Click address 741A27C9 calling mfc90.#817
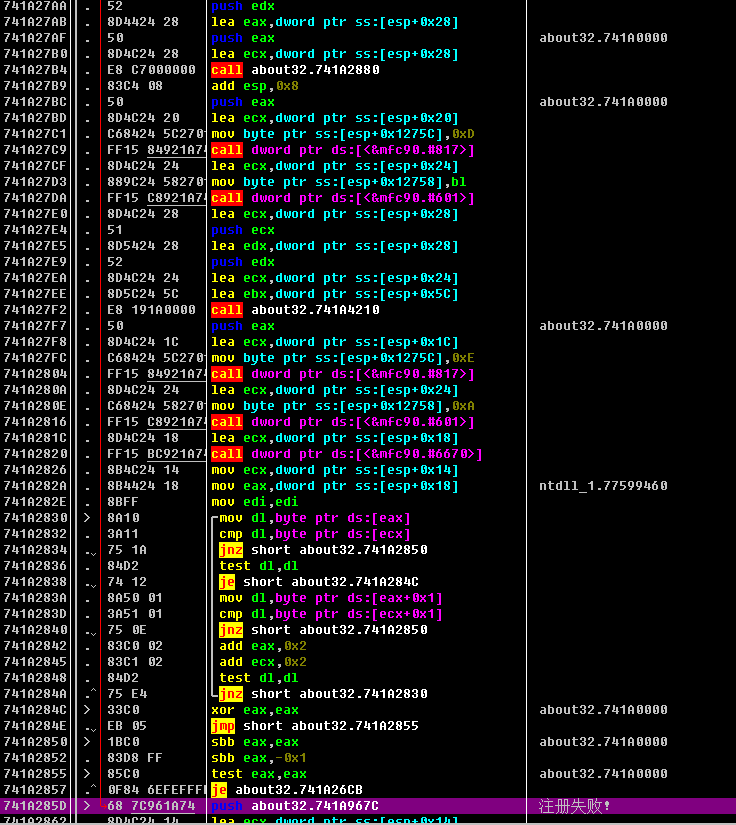This screenshot has width=736, height=825. (x=35, y=150)
